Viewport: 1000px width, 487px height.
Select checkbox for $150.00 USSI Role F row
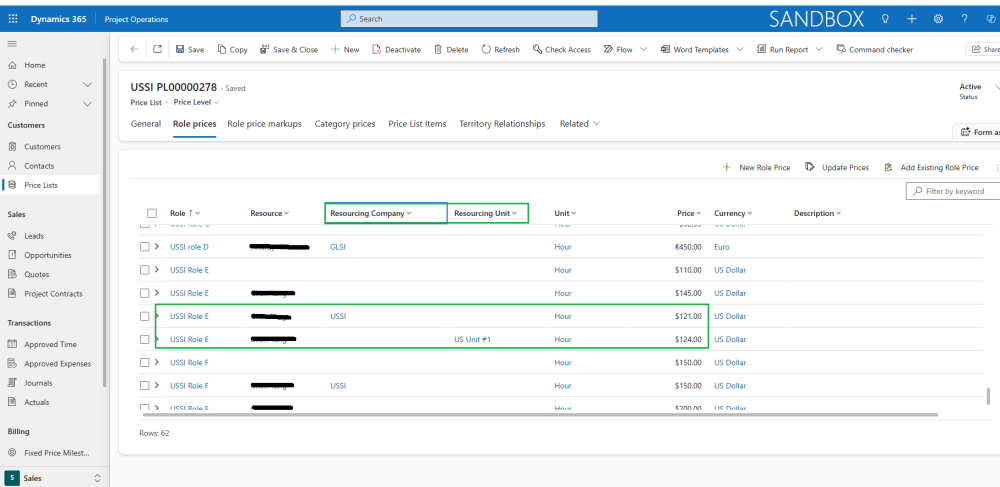pyautogui.click(x=144, y=363)
